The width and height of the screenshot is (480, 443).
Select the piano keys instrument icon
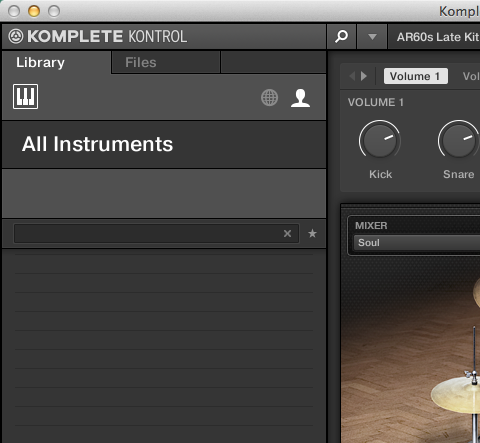point(25,97)
